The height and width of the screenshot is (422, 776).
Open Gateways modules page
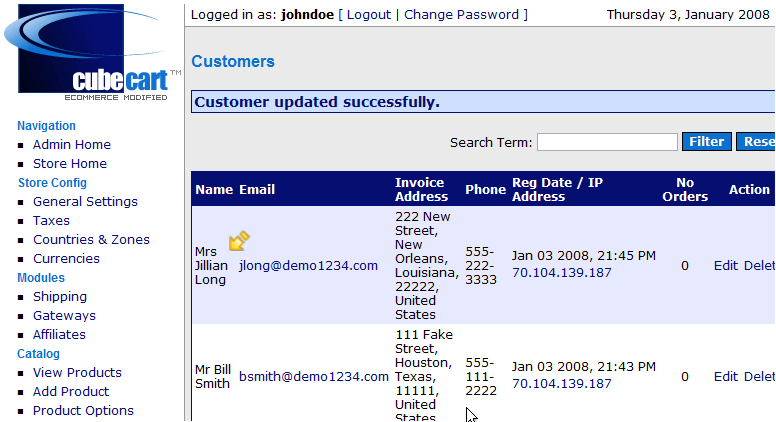64,316
